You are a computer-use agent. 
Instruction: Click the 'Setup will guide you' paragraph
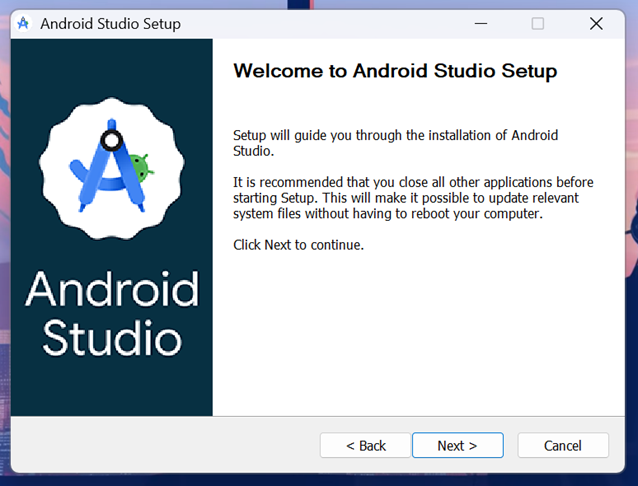pos(395,143)
